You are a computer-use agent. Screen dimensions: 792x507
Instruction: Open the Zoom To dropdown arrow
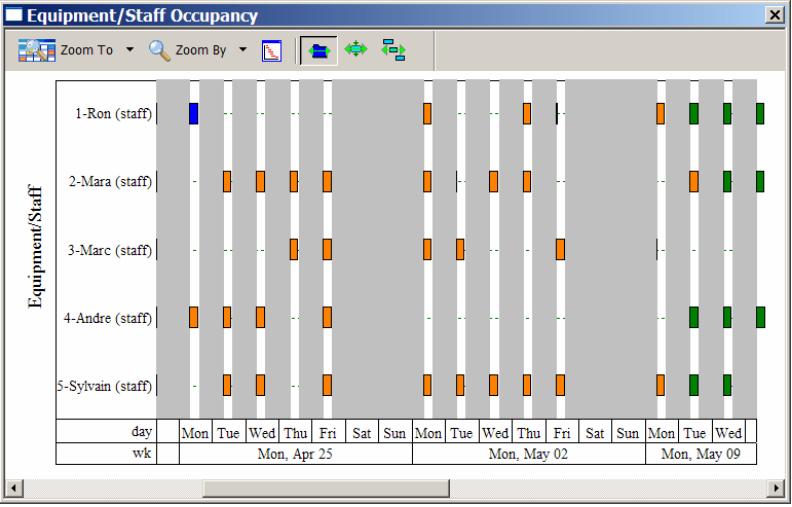(130, 50)
